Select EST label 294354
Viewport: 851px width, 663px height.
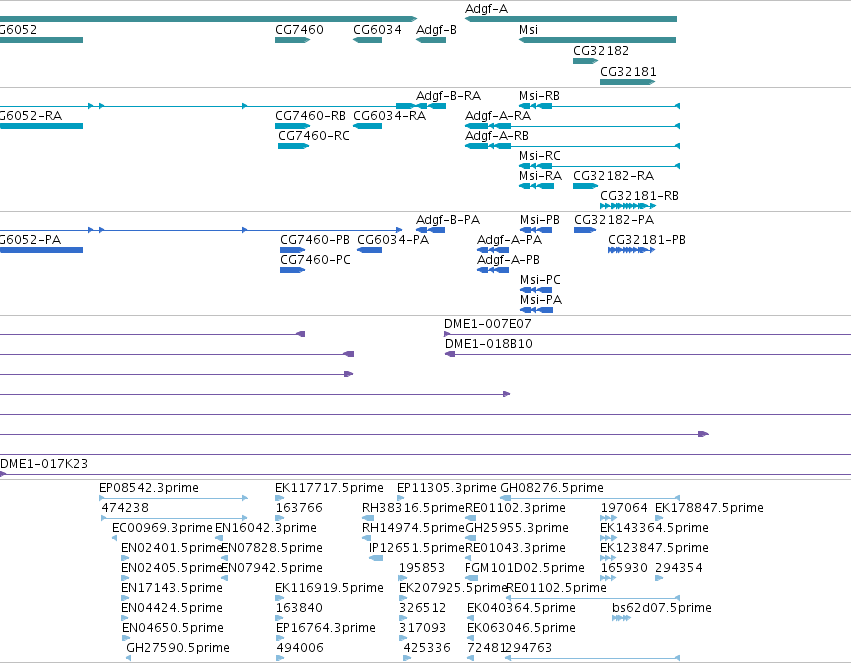click(x=678, y=569)
